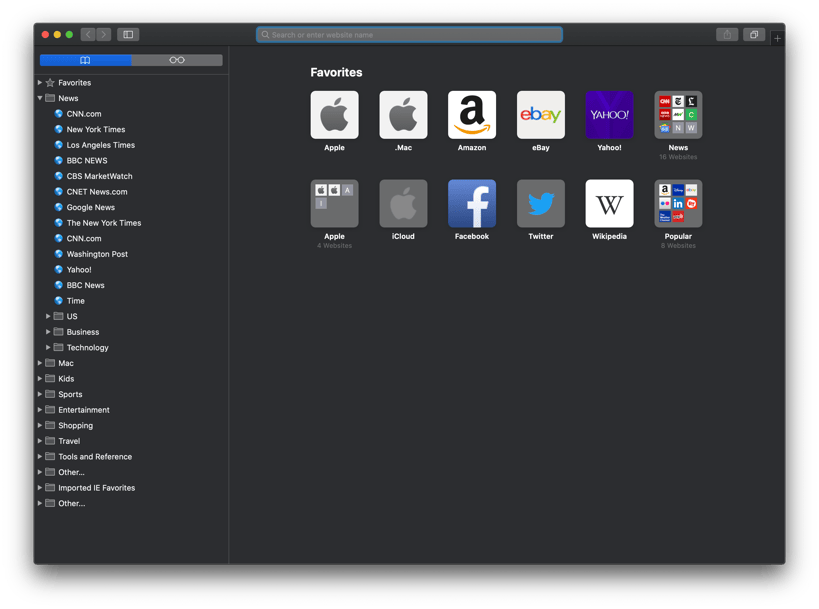Go forward with the forward arrow button
The image size is (819, 609).
[103, 34]
